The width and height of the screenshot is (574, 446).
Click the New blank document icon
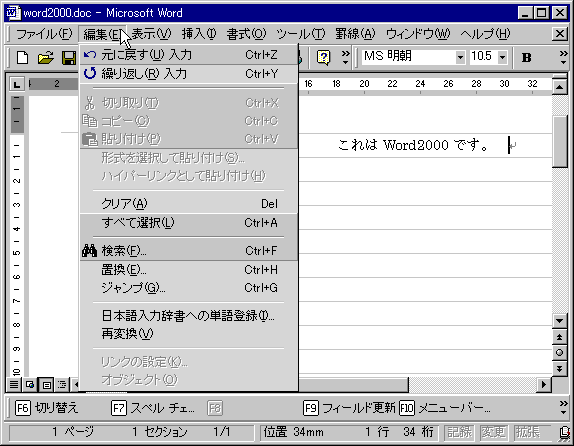[x=22, y=57]
